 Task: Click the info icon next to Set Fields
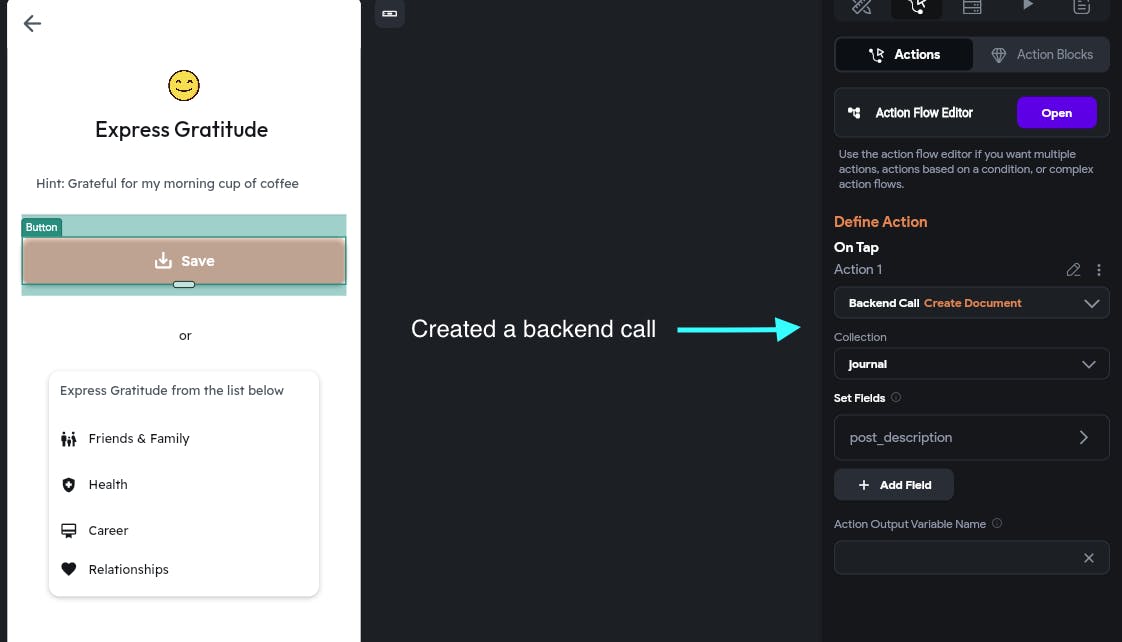click(896, 398)
